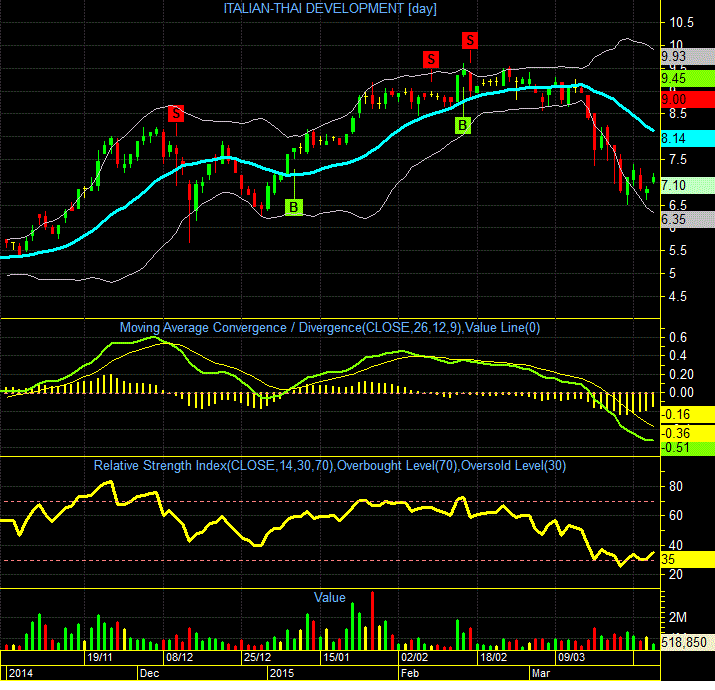Click the cyan 8.14 moving average label
This screenshot has height=690, width=715.
click(688, 138)
